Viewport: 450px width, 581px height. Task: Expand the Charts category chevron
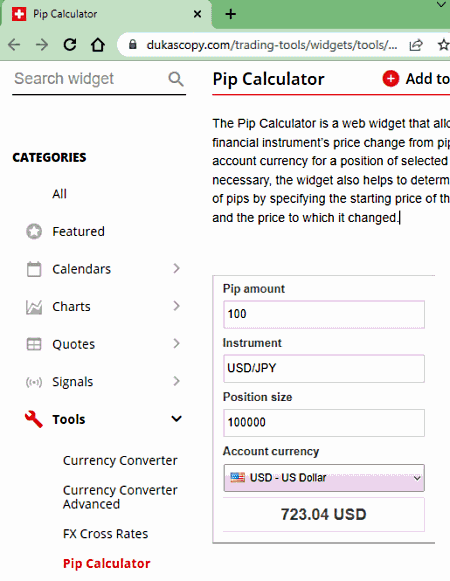tap(176, 306)
